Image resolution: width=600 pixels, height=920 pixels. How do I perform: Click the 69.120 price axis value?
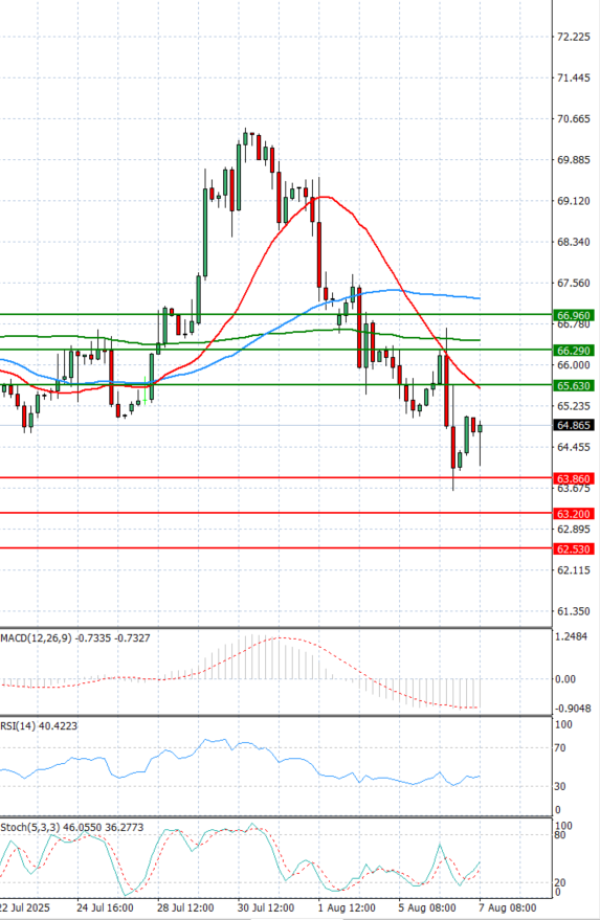click(574, 201)
